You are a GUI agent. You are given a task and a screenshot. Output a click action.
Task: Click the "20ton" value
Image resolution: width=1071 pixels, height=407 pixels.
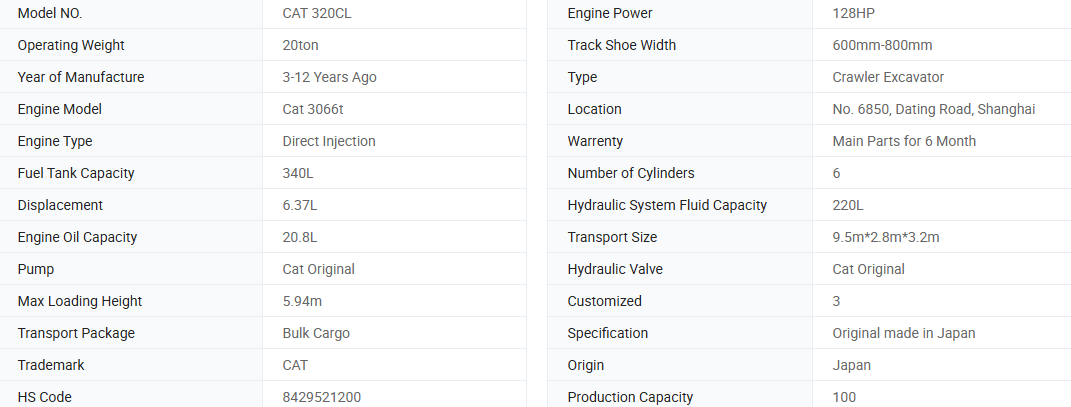tap(301, 45)
